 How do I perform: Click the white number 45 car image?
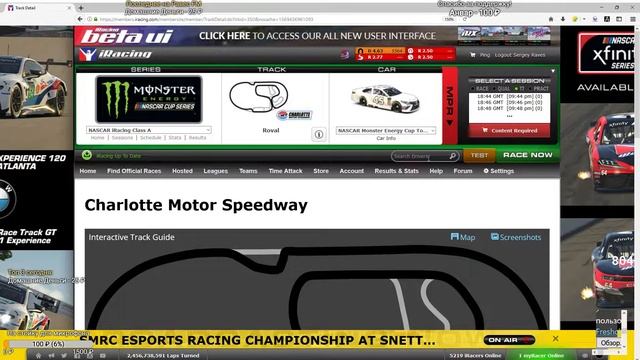[385, 98]
